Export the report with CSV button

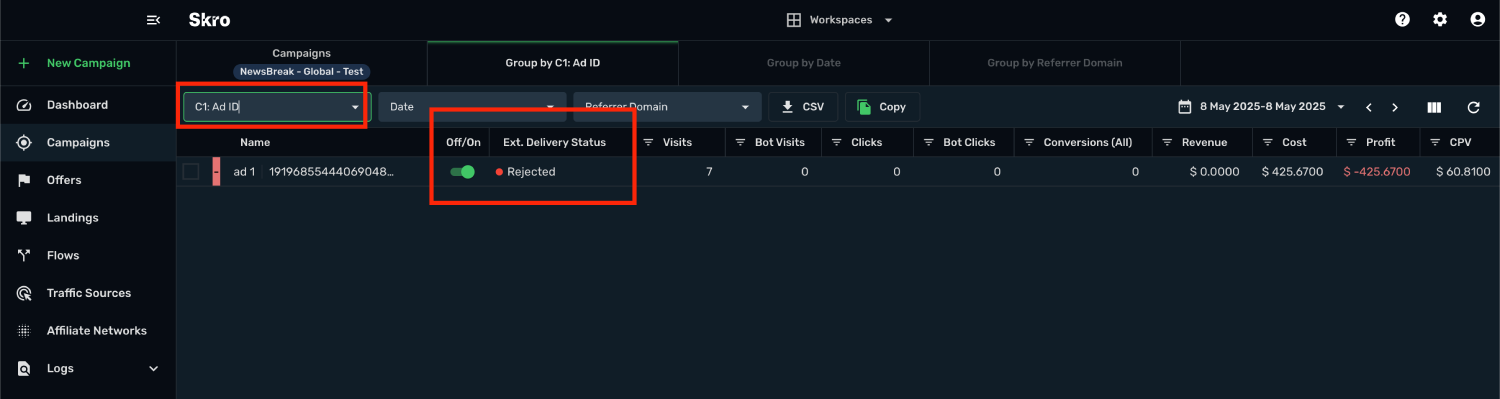[803, 107]
